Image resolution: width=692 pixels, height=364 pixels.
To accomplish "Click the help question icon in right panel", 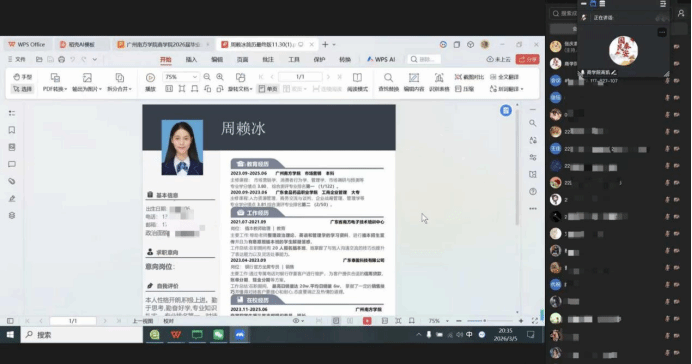I will [533, 191].
